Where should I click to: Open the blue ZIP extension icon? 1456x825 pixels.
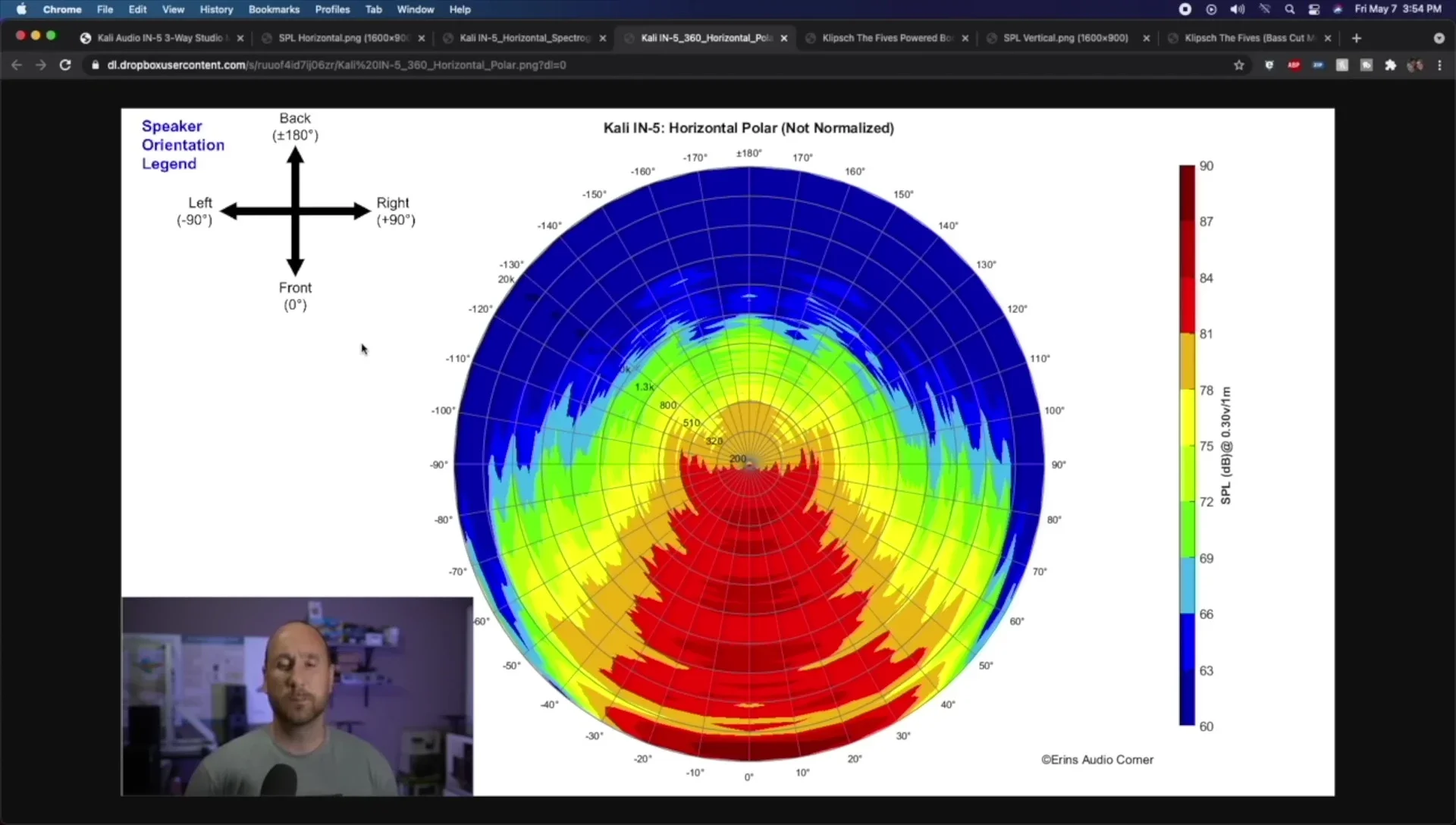(x=1318, y=65)
